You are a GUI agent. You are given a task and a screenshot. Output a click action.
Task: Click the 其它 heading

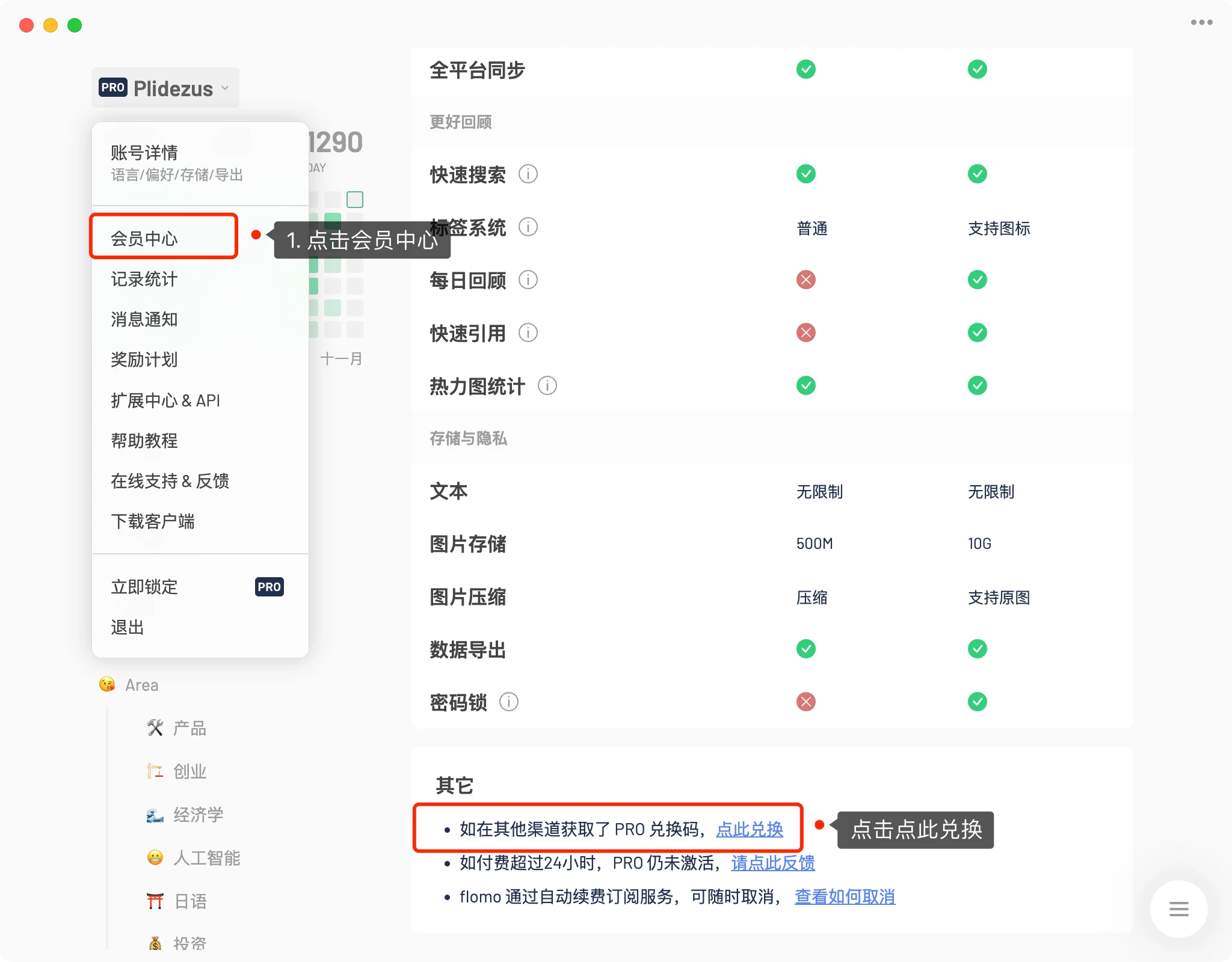455,785
